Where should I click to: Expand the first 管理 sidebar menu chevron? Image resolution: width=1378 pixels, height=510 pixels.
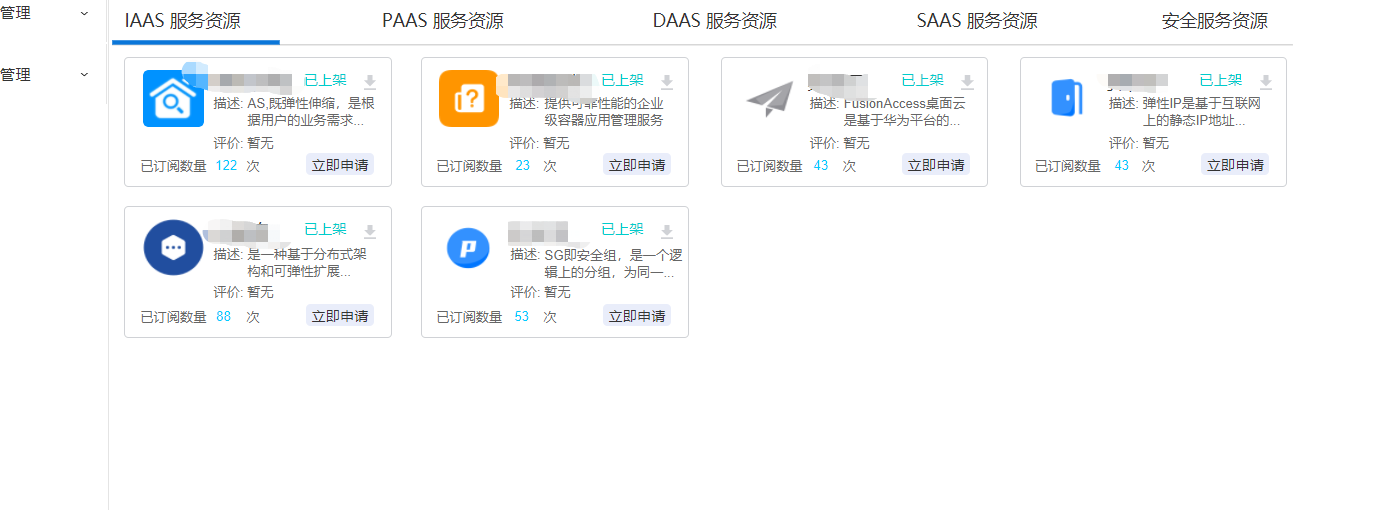[x=84, y=13]
